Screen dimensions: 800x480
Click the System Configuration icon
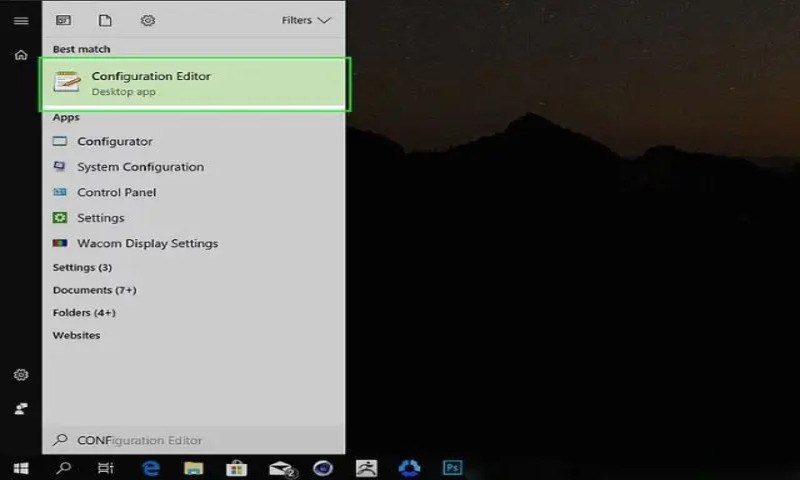pos(60,166)
